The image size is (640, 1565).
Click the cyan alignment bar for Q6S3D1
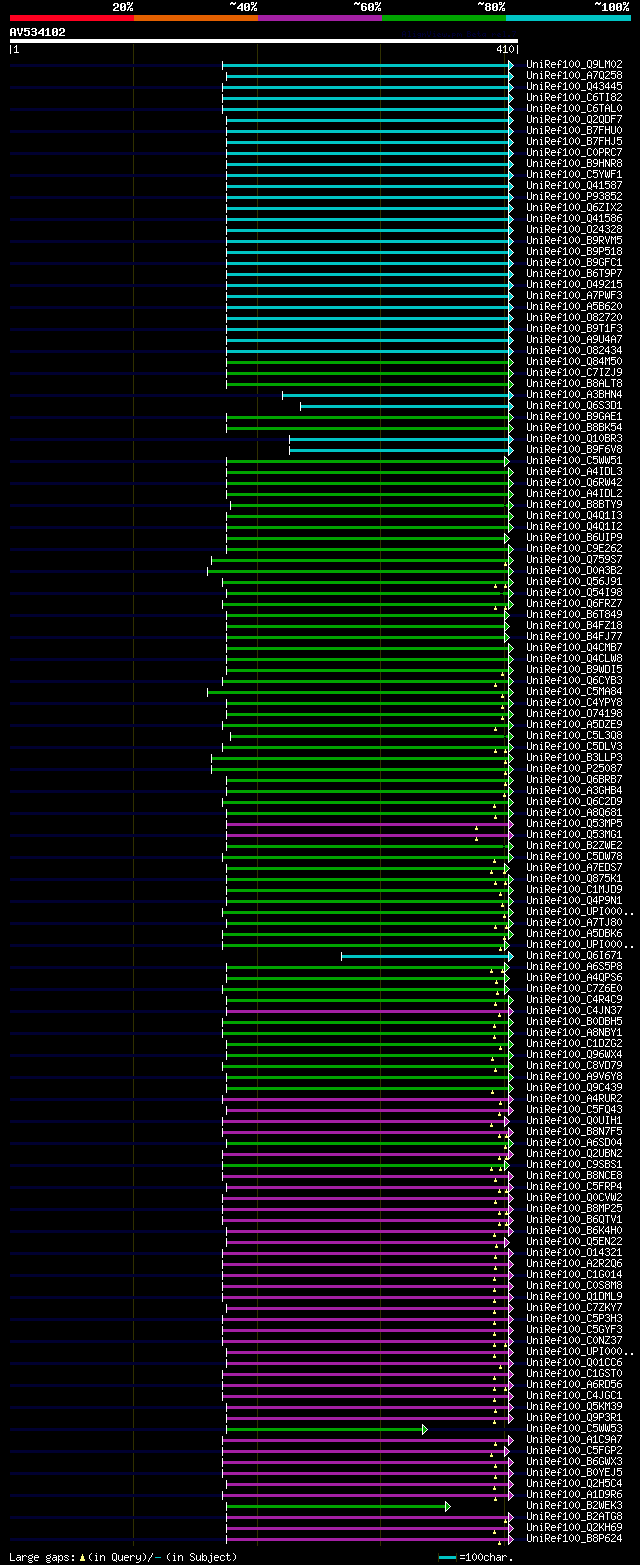click(407, 405)
